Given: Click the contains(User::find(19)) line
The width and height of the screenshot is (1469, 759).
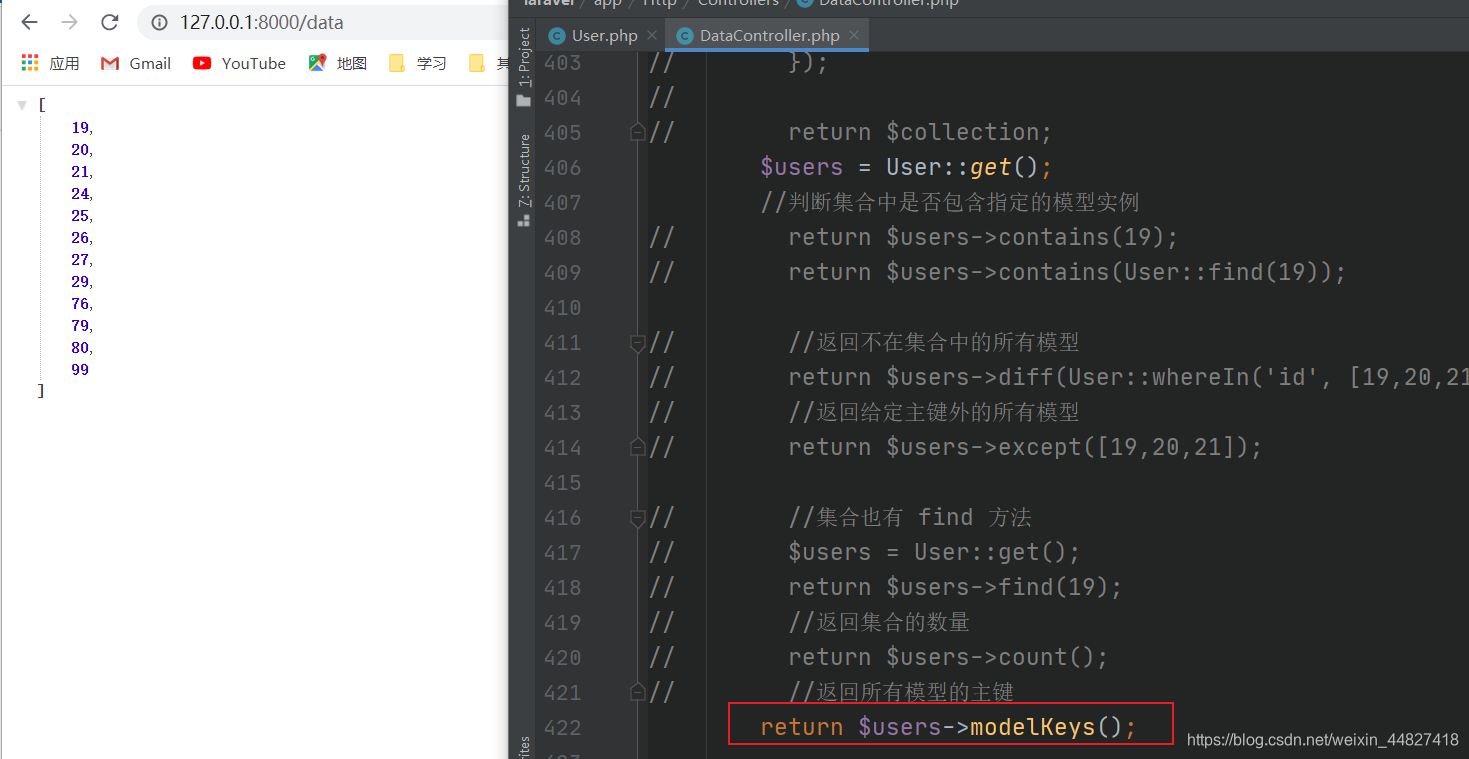Looking at the screenshot, I should point(1067,272).
